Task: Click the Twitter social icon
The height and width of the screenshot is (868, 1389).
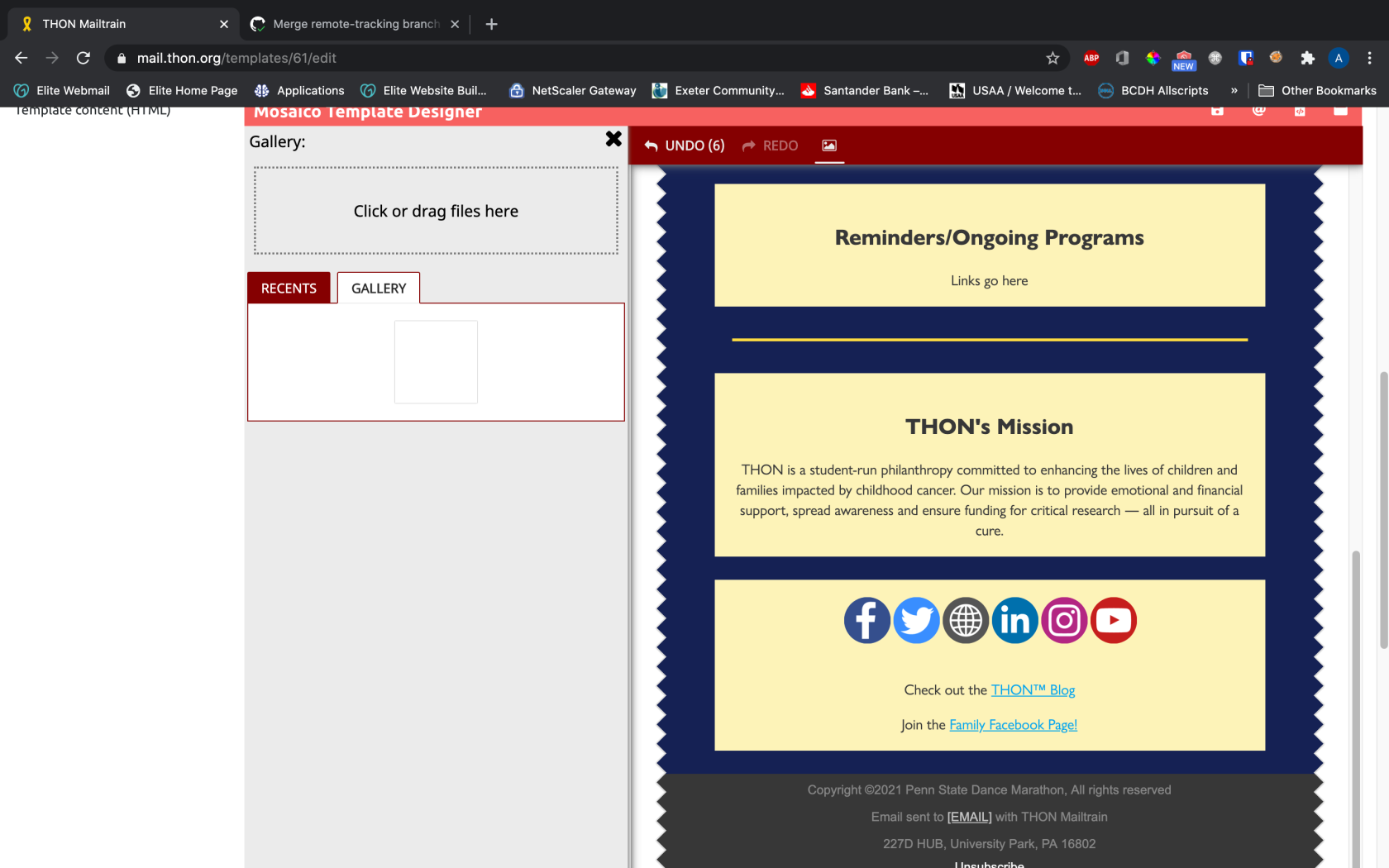Action: (916, 620)
